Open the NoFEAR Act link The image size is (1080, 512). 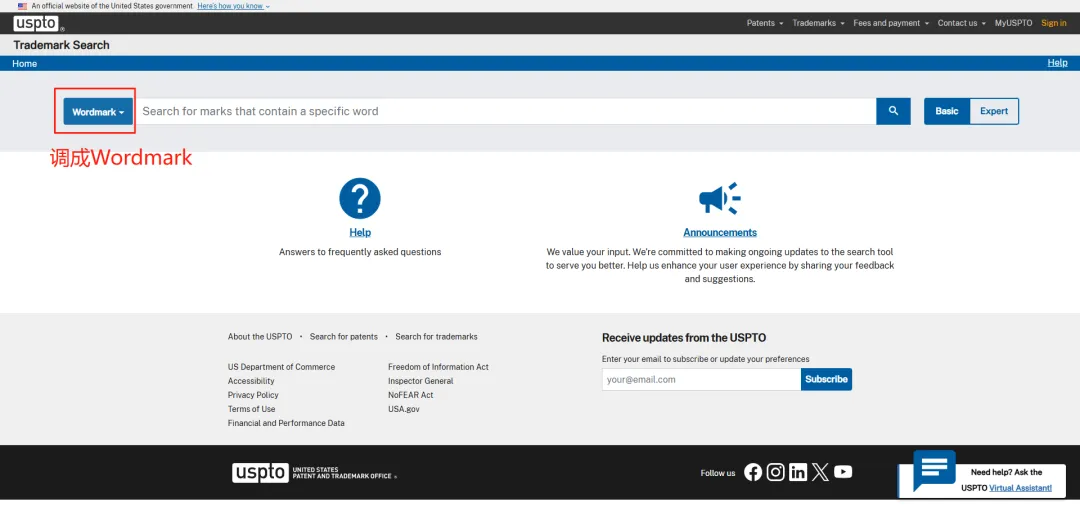pos(411,395)
